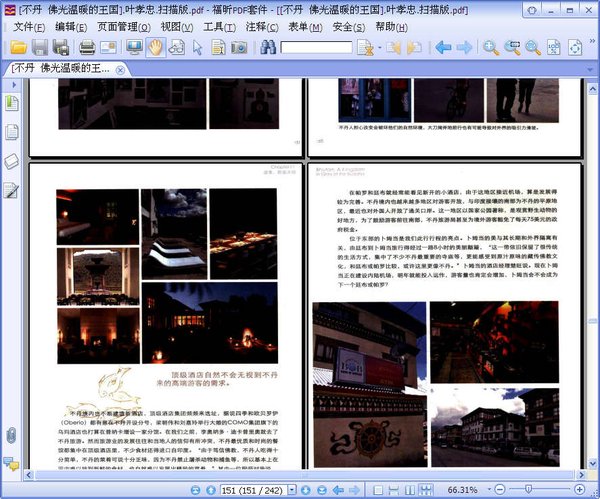Viewport: 600px width, 499px height.
Task: Open the 文件(F) menu
Action: [x=29, y=27]
